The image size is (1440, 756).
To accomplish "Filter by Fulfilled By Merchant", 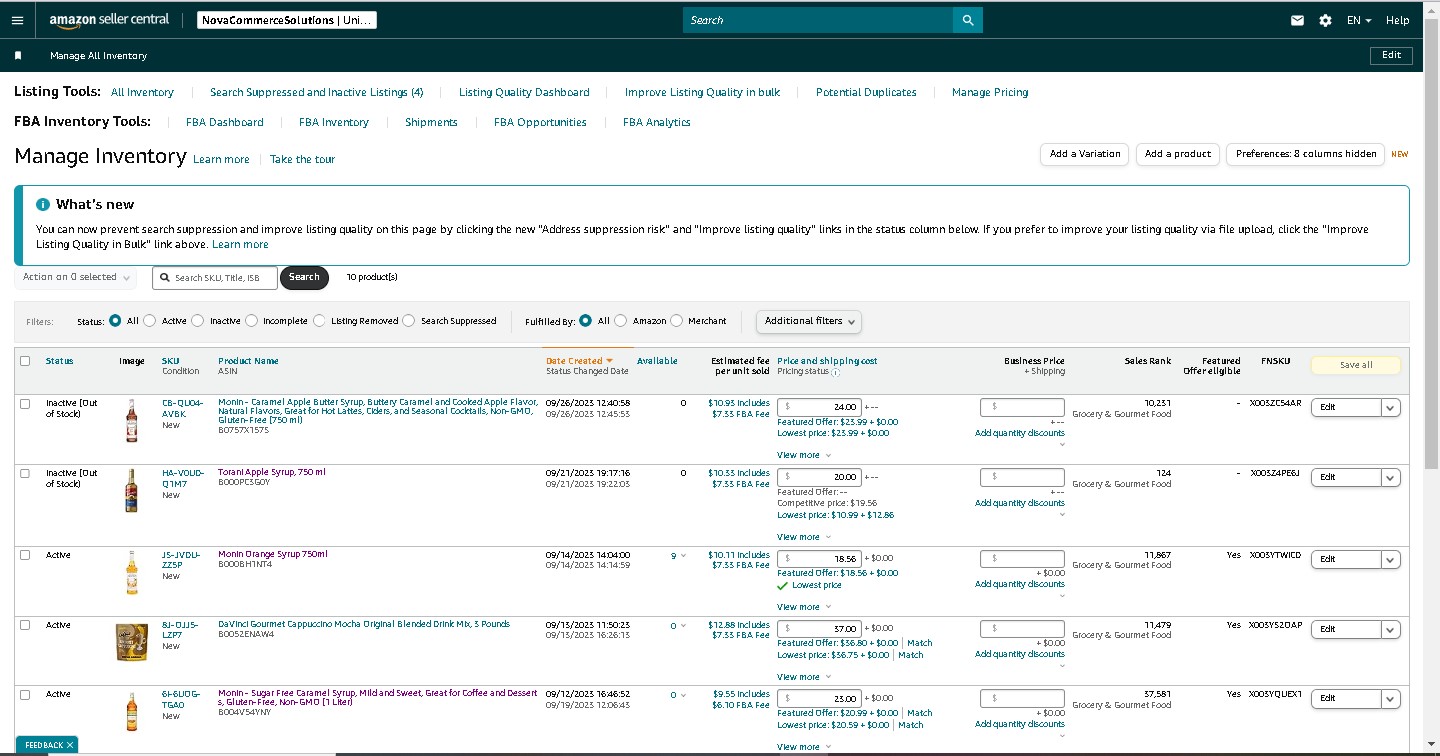I will tap(677, 321).
